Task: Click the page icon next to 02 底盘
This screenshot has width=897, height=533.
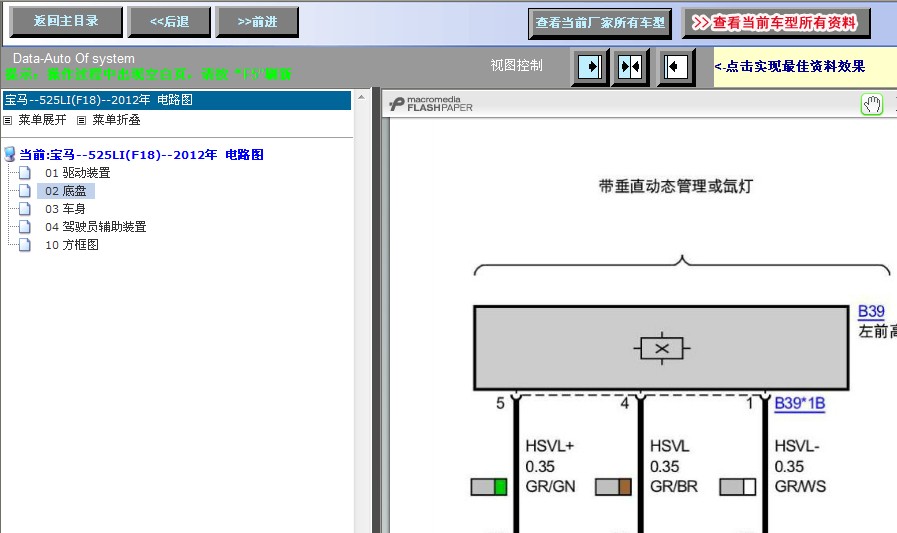Action: pyautogui.click(x=25, y=190)
